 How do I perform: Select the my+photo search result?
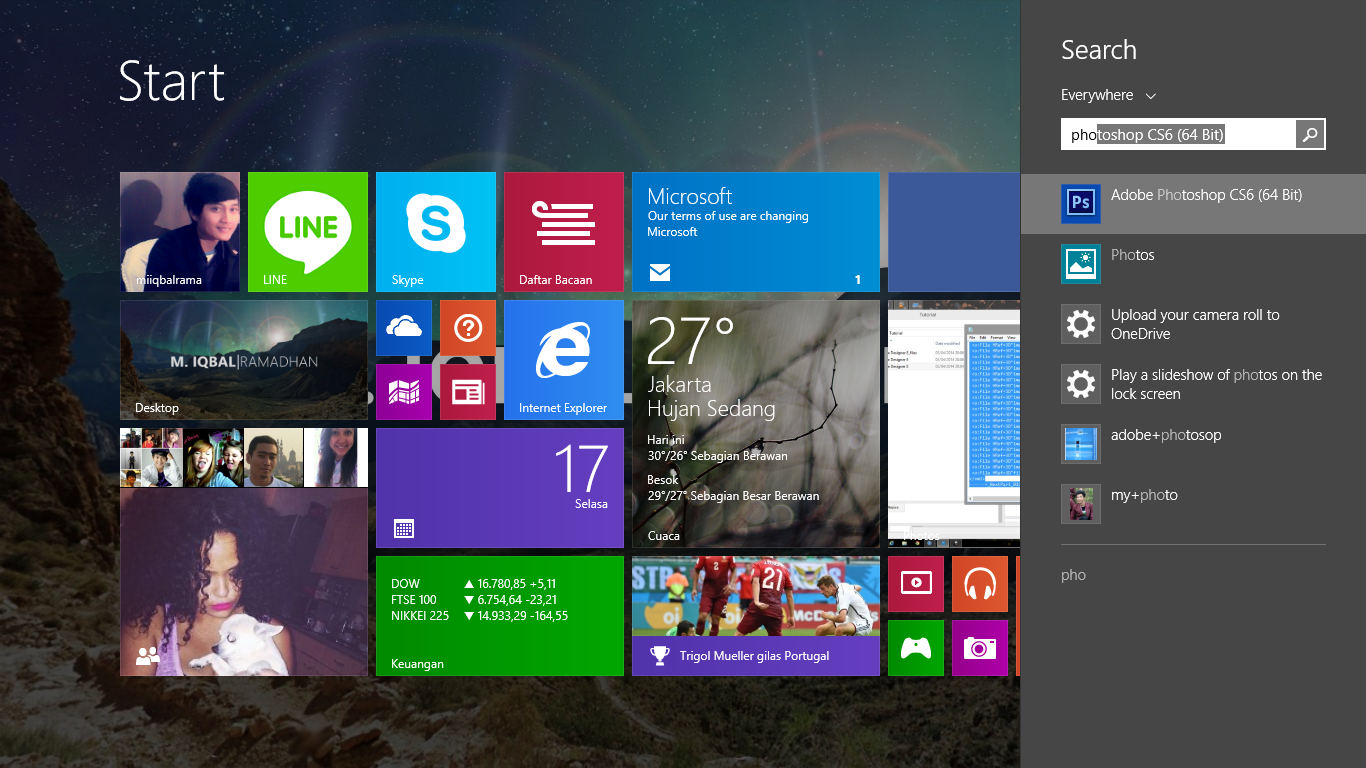1193,504
